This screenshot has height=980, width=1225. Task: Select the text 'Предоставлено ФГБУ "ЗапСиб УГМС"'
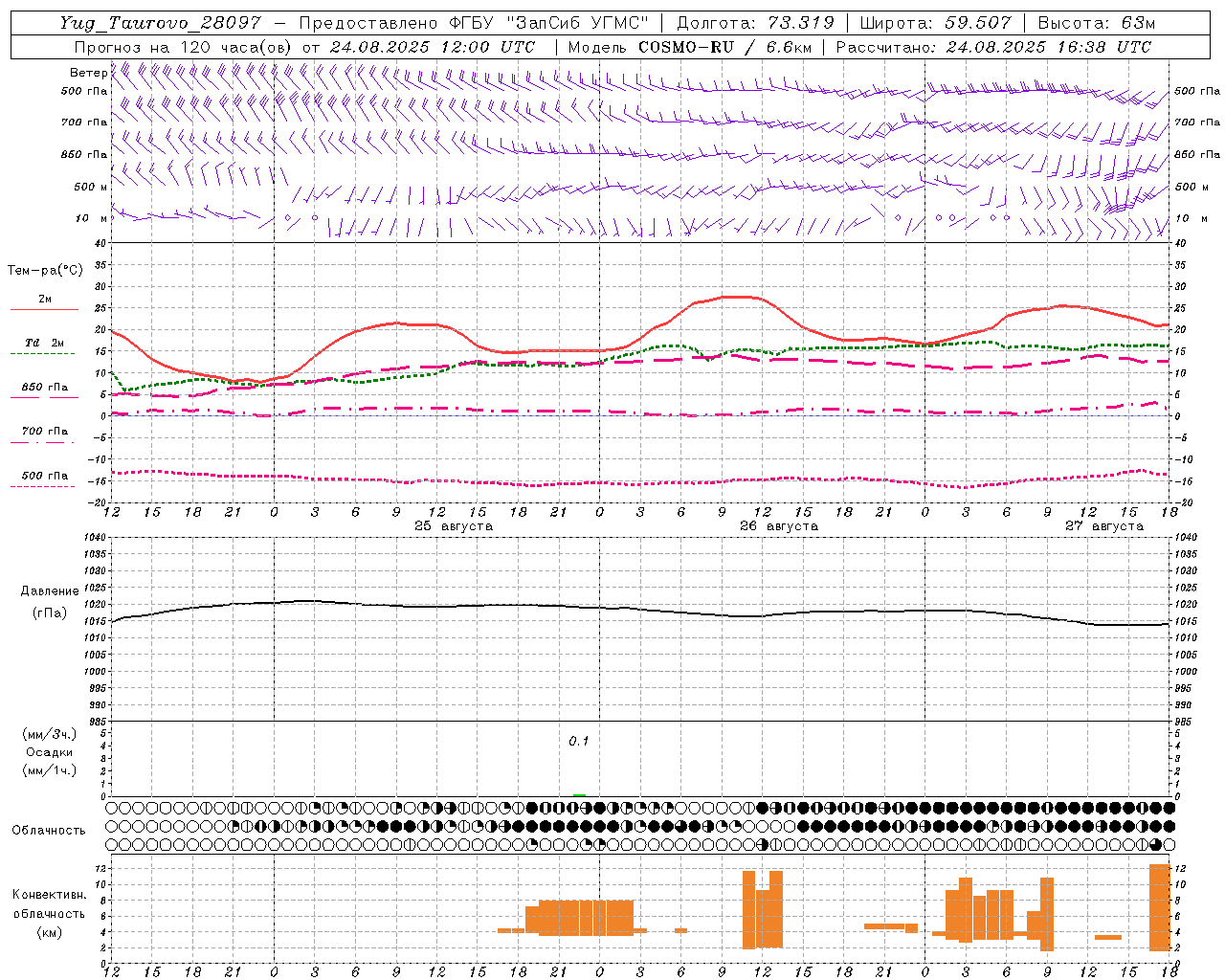point(475,23)
